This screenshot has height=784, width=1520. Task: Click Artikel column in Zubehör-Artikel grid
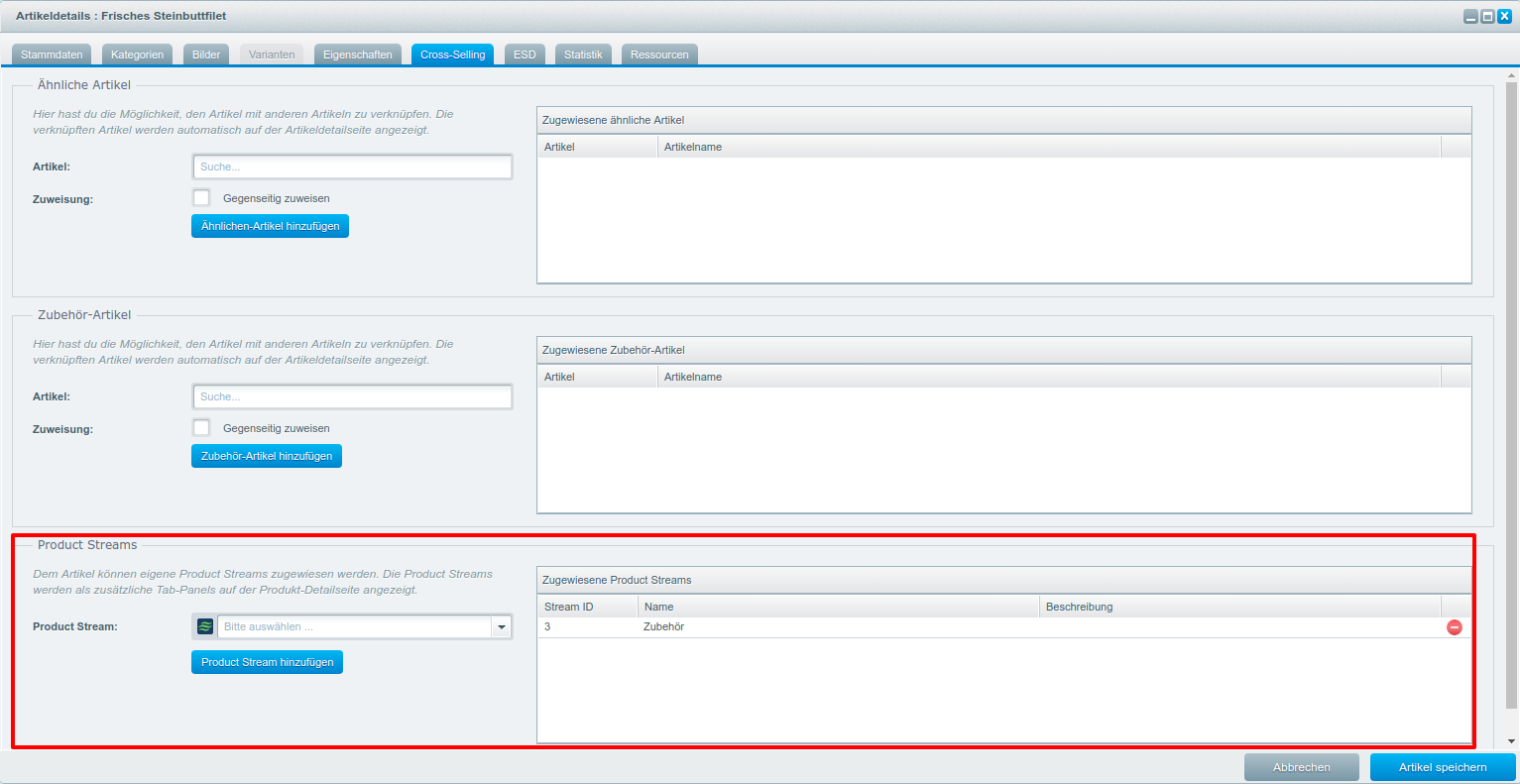[598, 377]
